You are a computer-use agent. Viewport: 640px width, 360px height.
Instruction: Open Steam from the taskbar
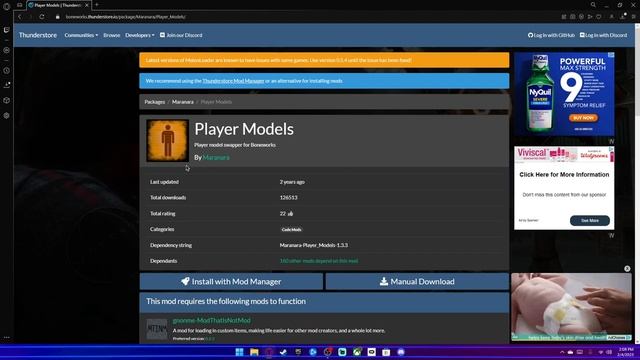[283, 352]
